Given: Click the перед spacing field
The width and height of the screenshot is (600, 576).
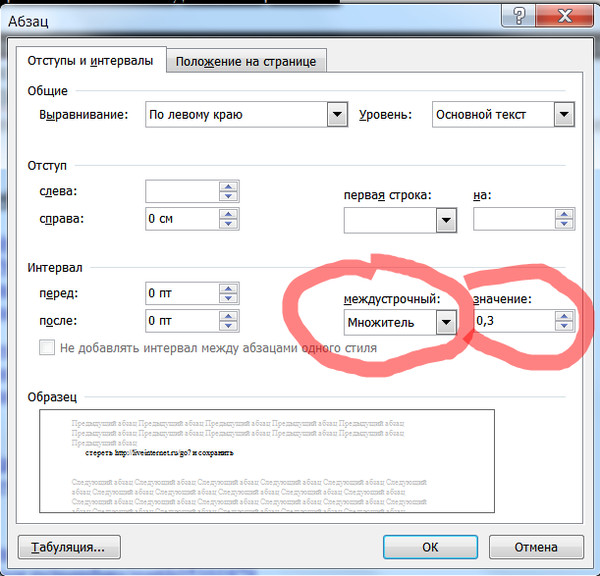Looking at the screenshot, I should point(182,293).
